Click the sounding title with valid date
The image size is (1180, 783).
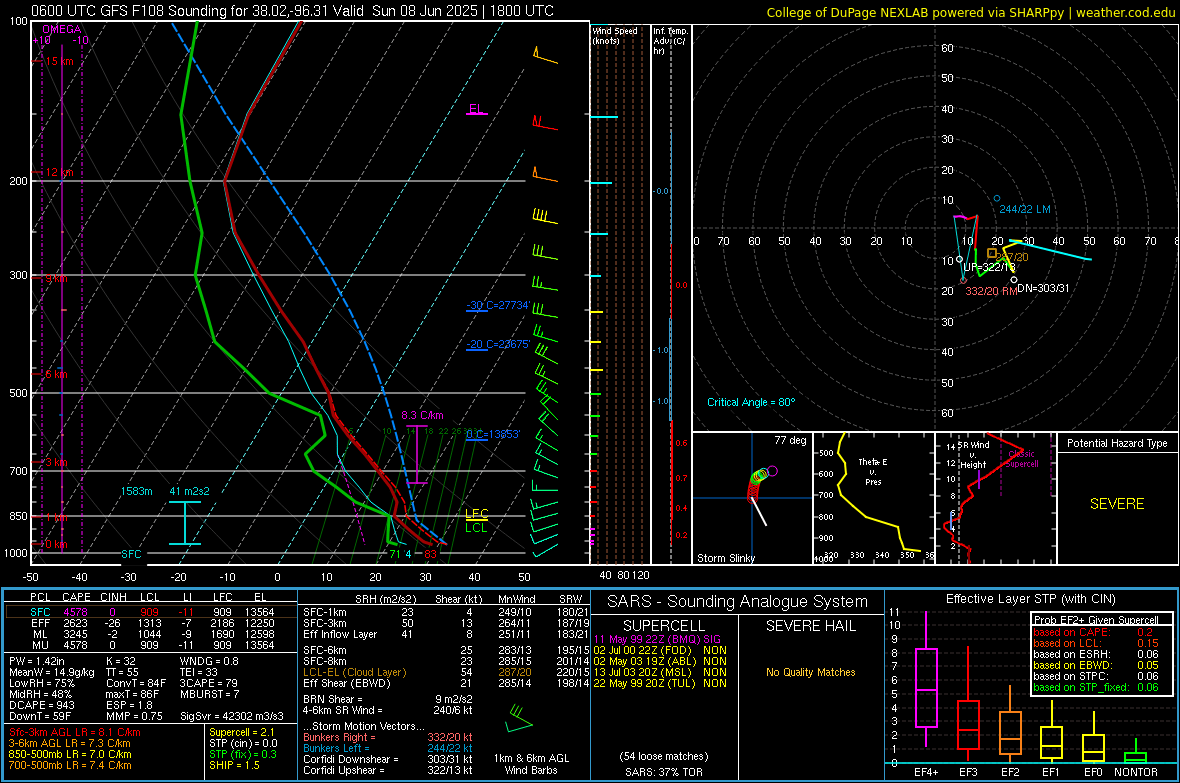[292, 11]
